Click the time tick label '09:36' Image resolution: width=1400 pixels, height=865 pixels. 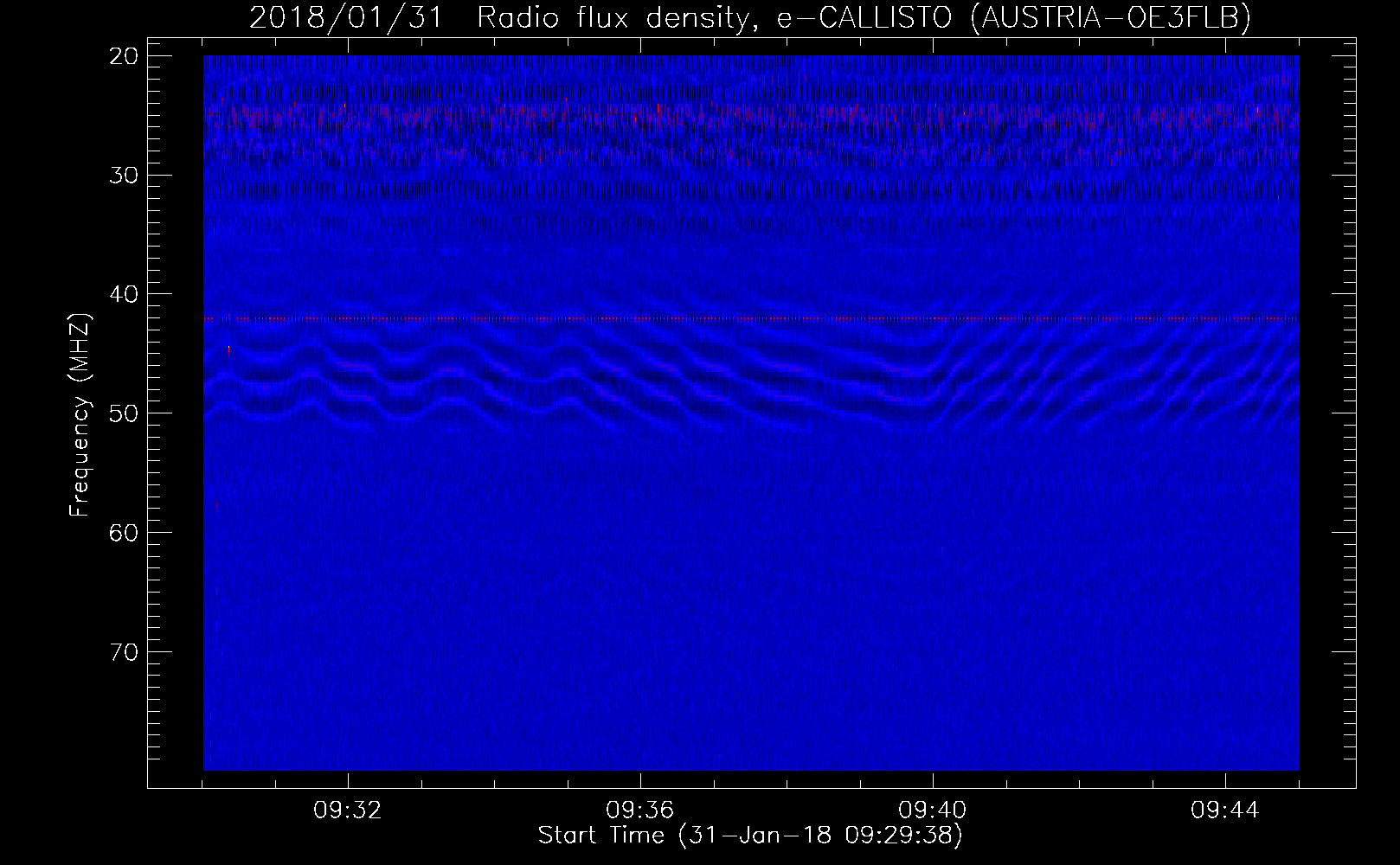pyautogui.click(x=640, y=811)
